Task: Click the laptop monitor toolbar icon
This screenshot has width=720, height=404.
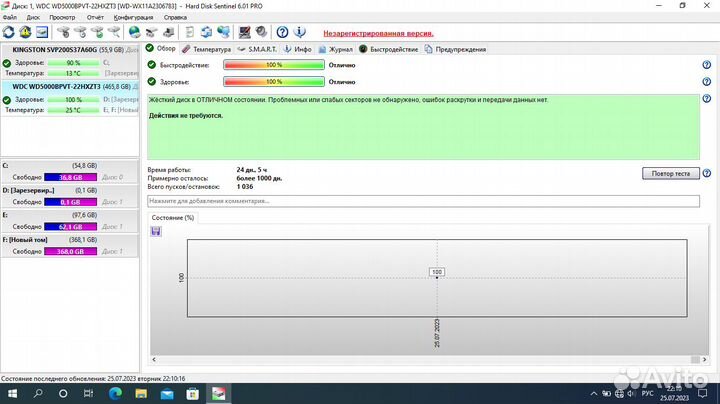Action: (x=244, y=32)
